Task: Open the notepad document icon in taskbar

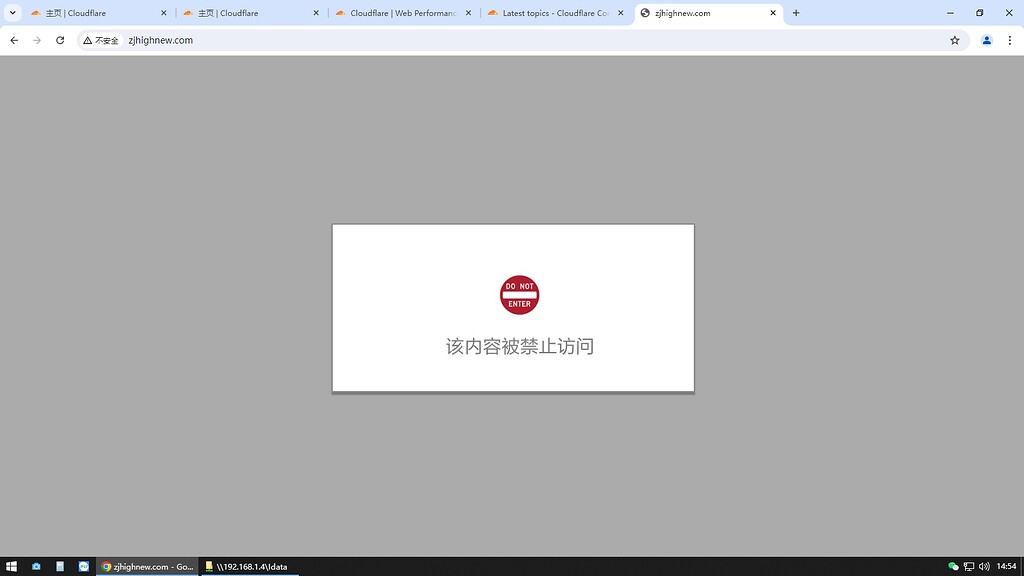Action: point(59,566)
